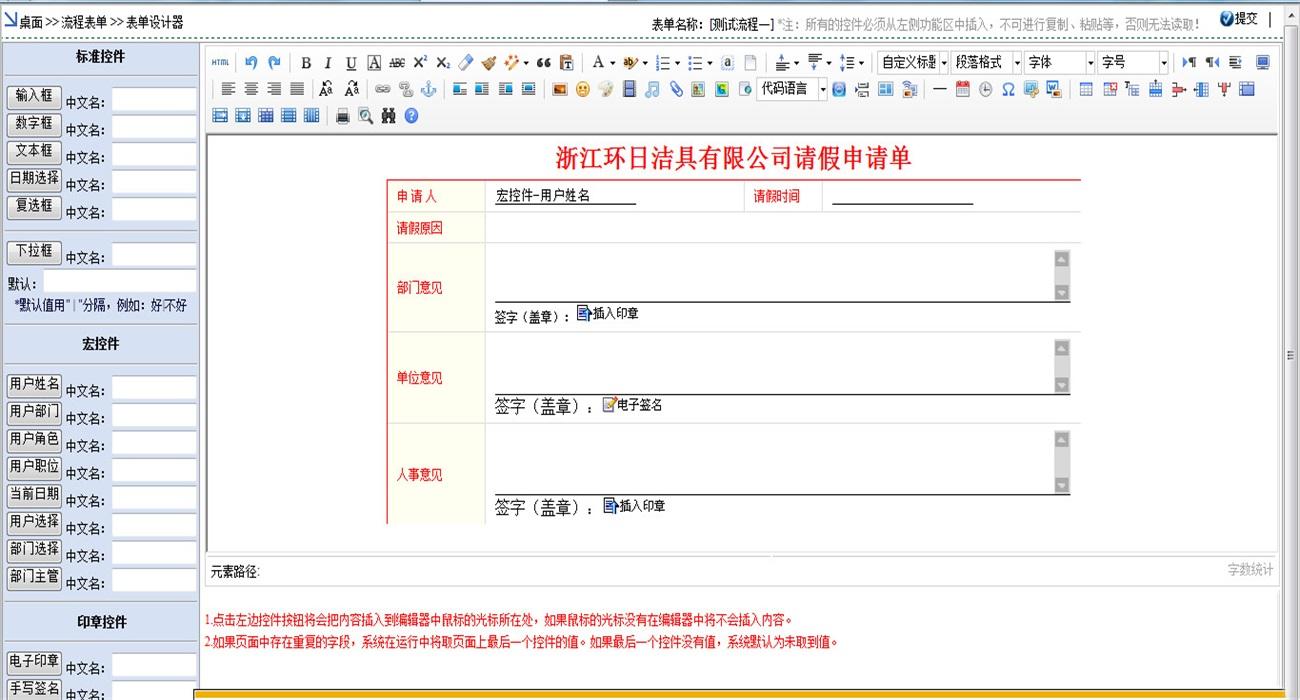The width and height of the screenshot is (1300, 700).
Task: Go to 桌面 in the breadcrumb
Action: click(x=31, y=22)
